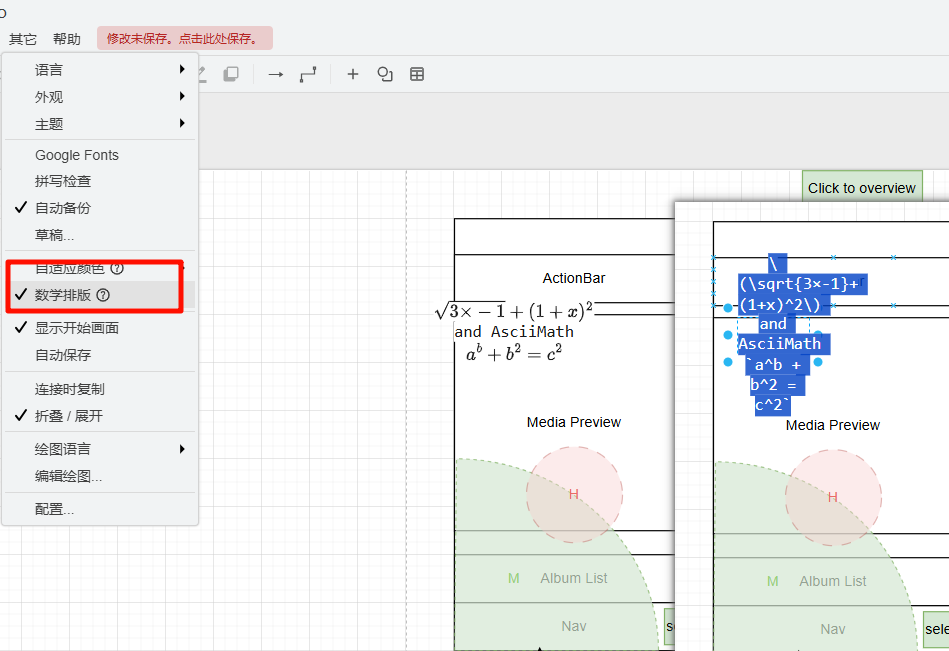
Task: Click help icon beside 自适应颜色
Action: click(x=117, y=268)
